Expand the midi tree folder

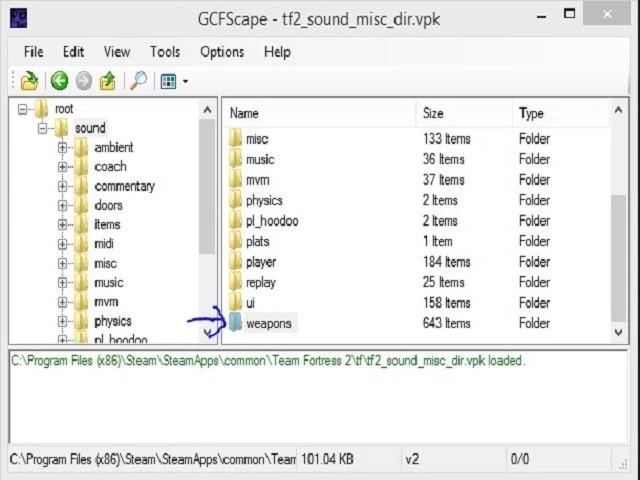(x=62, y=244)
